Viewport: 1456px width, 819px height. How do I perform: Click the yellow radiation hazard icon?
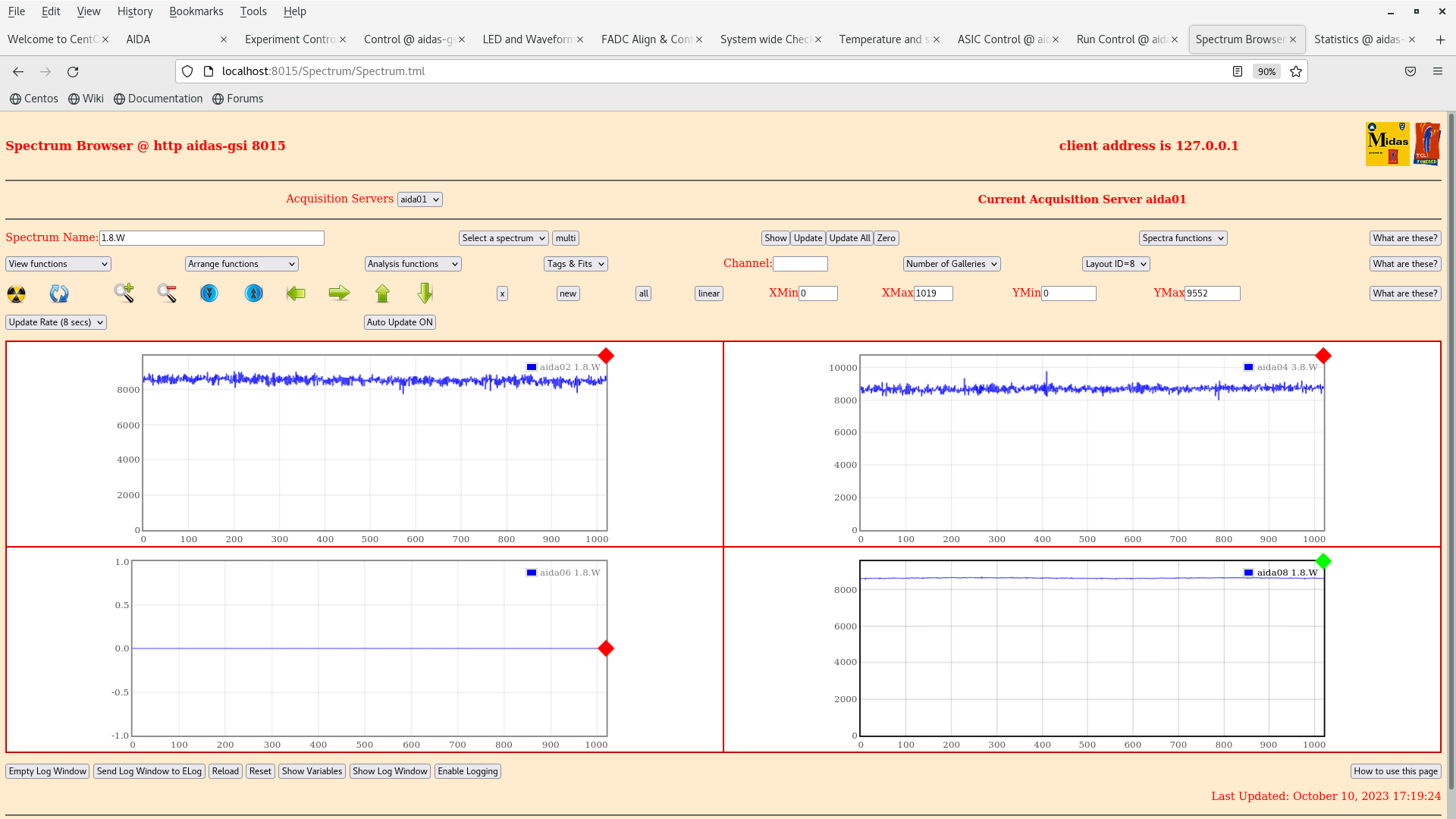pyautogui.click(x=16, y=293)
